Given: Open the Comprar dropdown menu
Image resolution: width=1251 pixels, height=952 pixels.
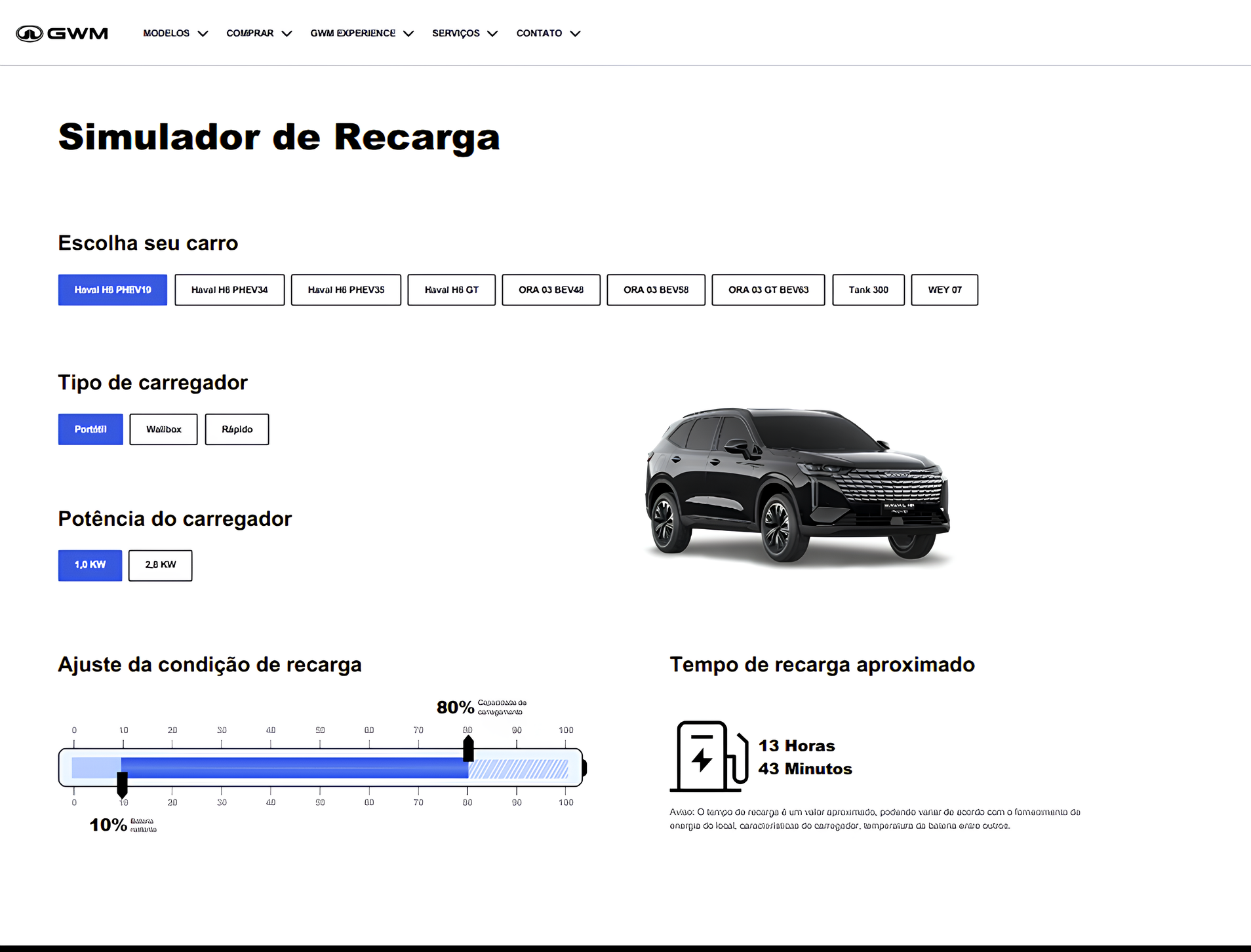Looking at the screenshot, I should [x=258, y=33].
